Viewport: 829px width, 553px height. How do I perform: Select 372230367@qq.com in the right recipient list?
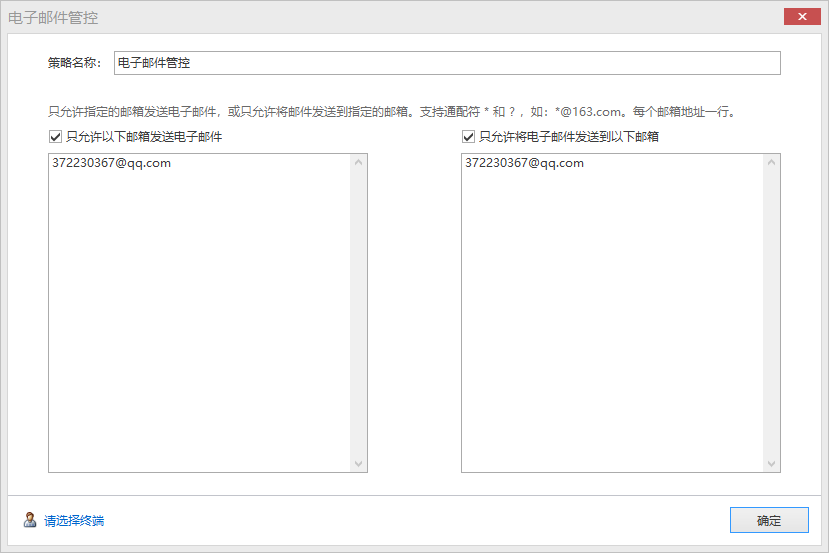tap(524, 163)
